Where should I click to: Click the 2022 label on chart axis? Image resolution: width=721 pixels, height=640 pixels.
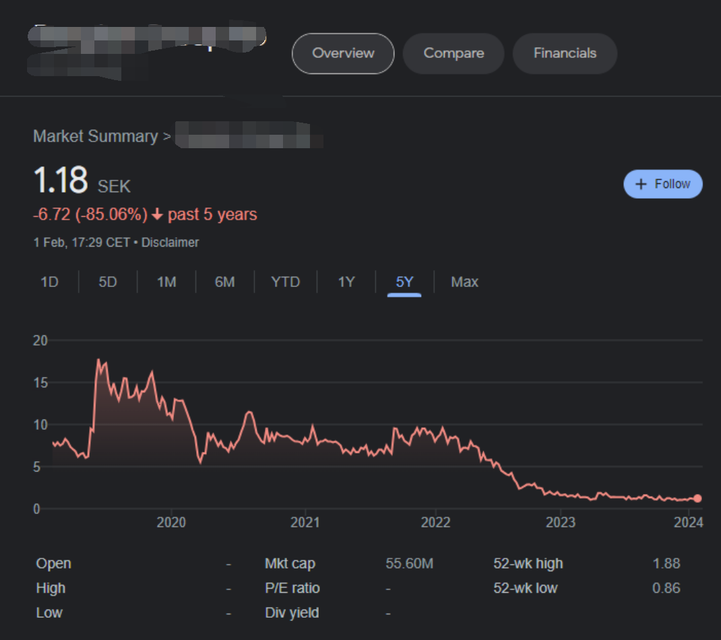click(435, 522)
